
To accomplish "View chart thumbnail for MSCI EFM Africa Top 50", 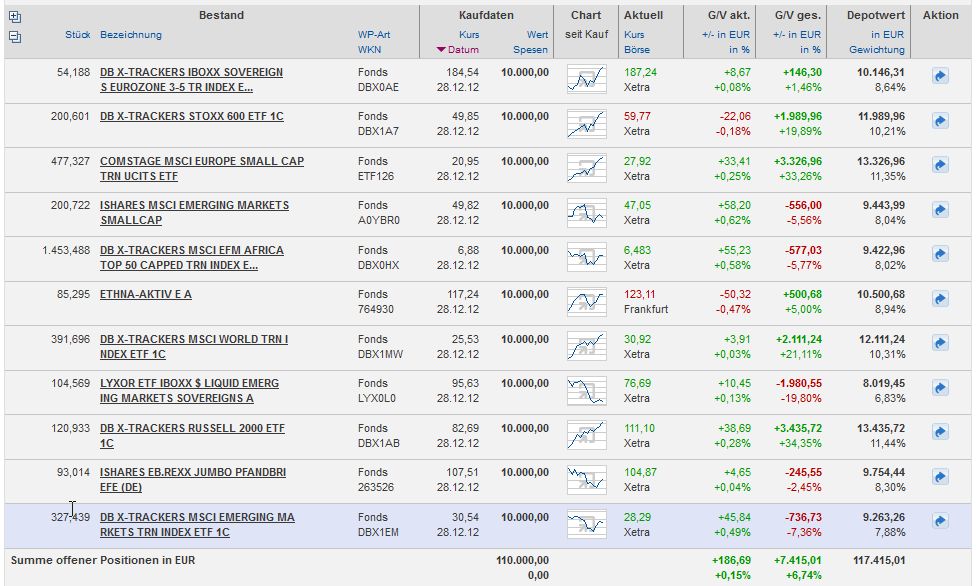I will tap(587, 257).
